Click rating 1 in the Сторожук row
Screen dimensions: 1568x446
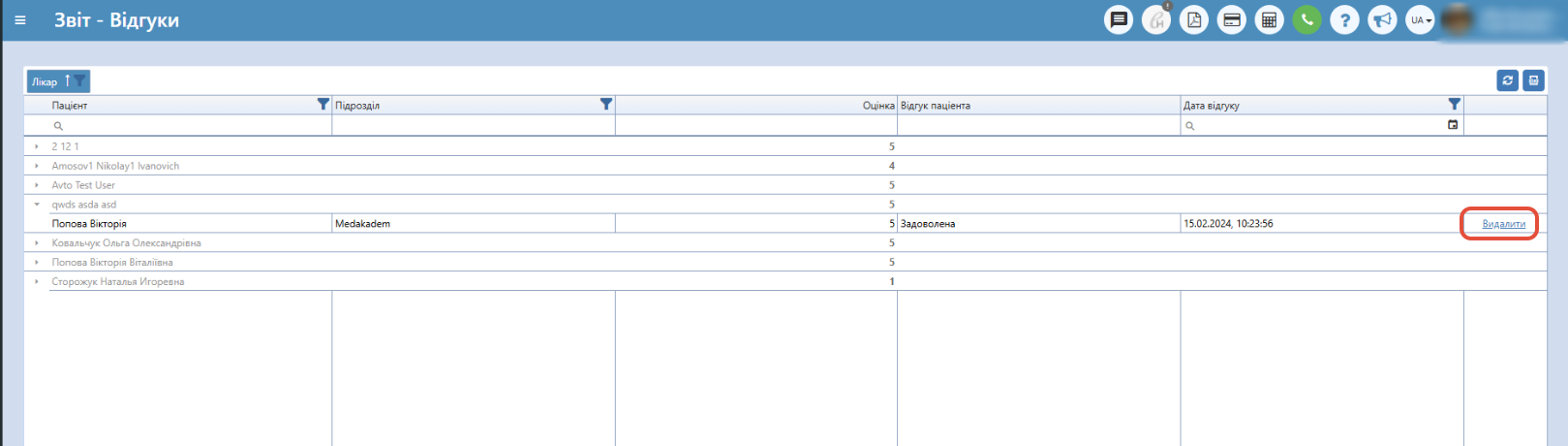[892, 282]
